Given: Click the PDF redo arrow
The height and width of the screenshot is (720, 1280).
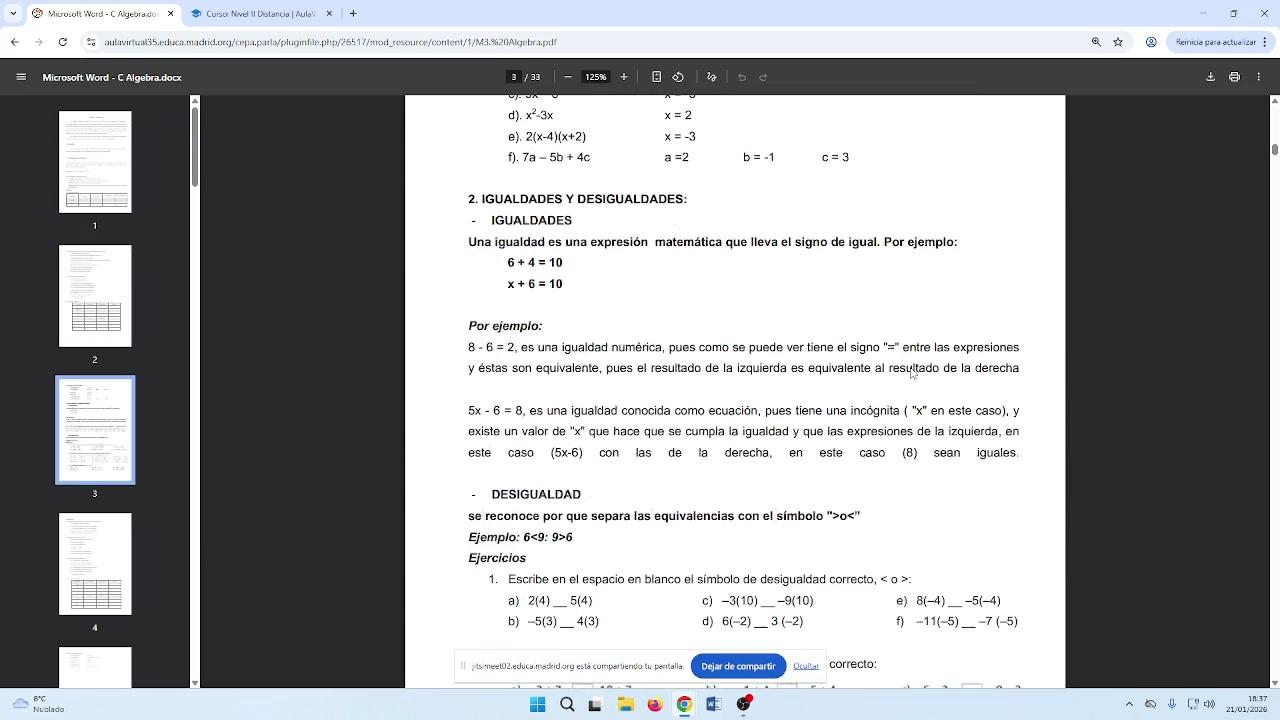Looking at the screenshot, I should tap(763, 77).
